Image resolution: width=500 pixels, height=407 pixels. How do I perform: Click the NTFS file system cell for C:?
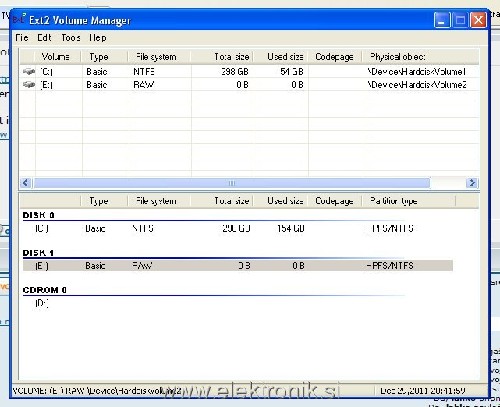point(144,71)
